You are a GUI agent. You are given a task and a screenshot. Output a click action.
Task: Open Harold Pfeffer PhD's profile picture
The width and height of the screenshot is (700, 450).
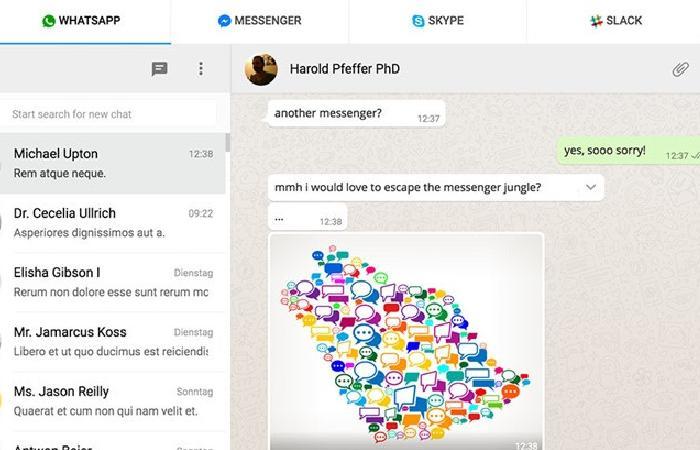coord(261,70)
